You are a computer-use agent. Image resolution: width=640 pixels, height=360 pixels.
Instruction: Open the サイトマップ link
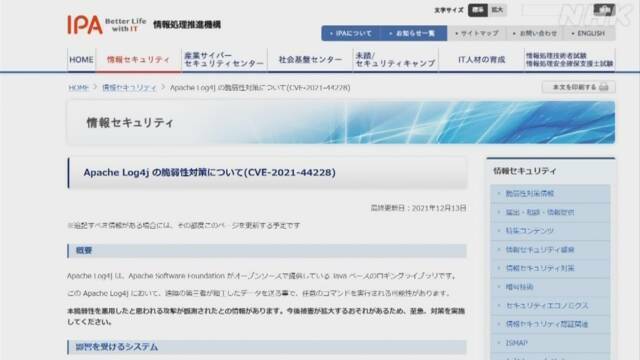[x=477, y=33]
